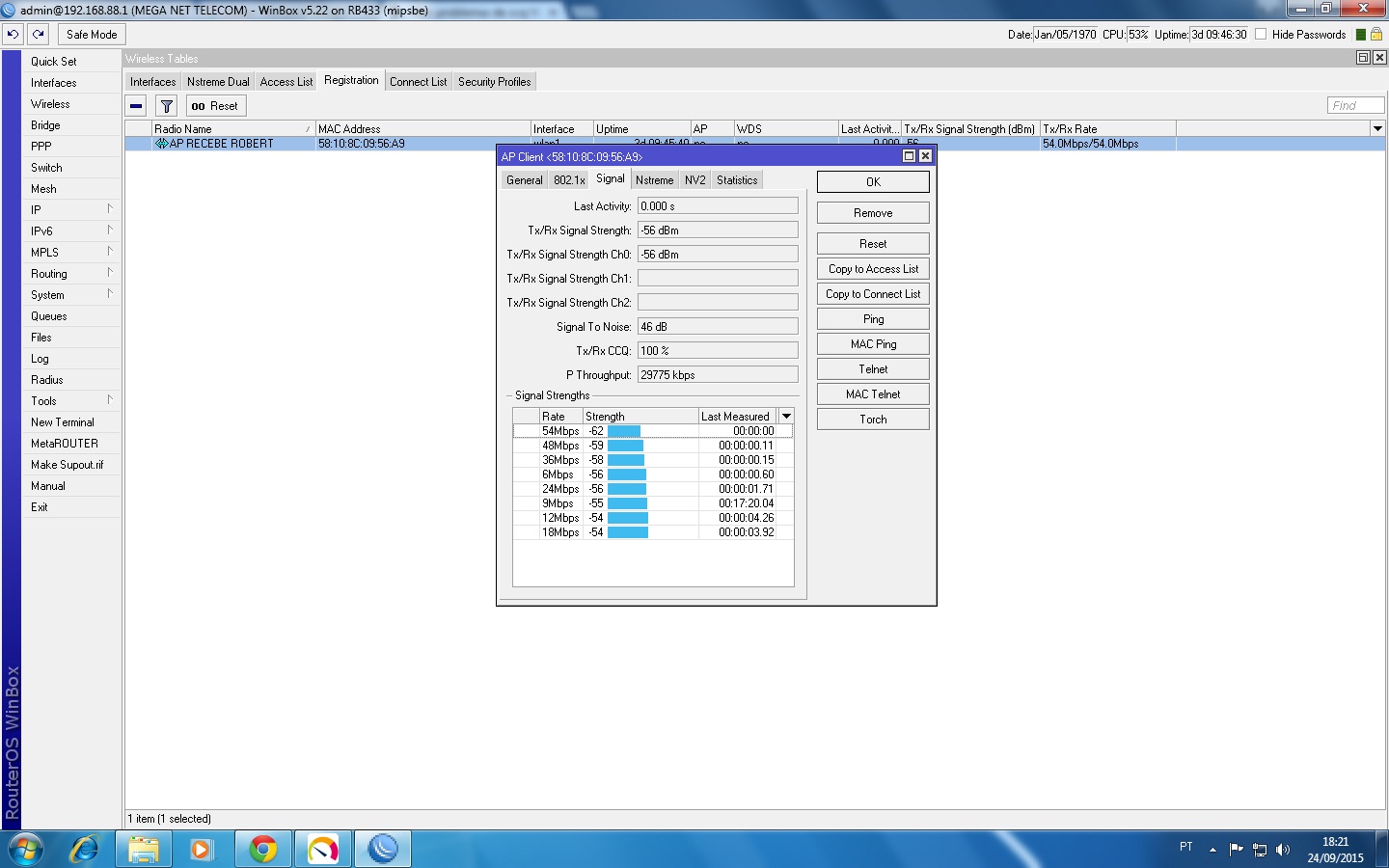Open Windows Media Player from taskbar
Viewport: 1389px width, 868px height.
[203, 849]
